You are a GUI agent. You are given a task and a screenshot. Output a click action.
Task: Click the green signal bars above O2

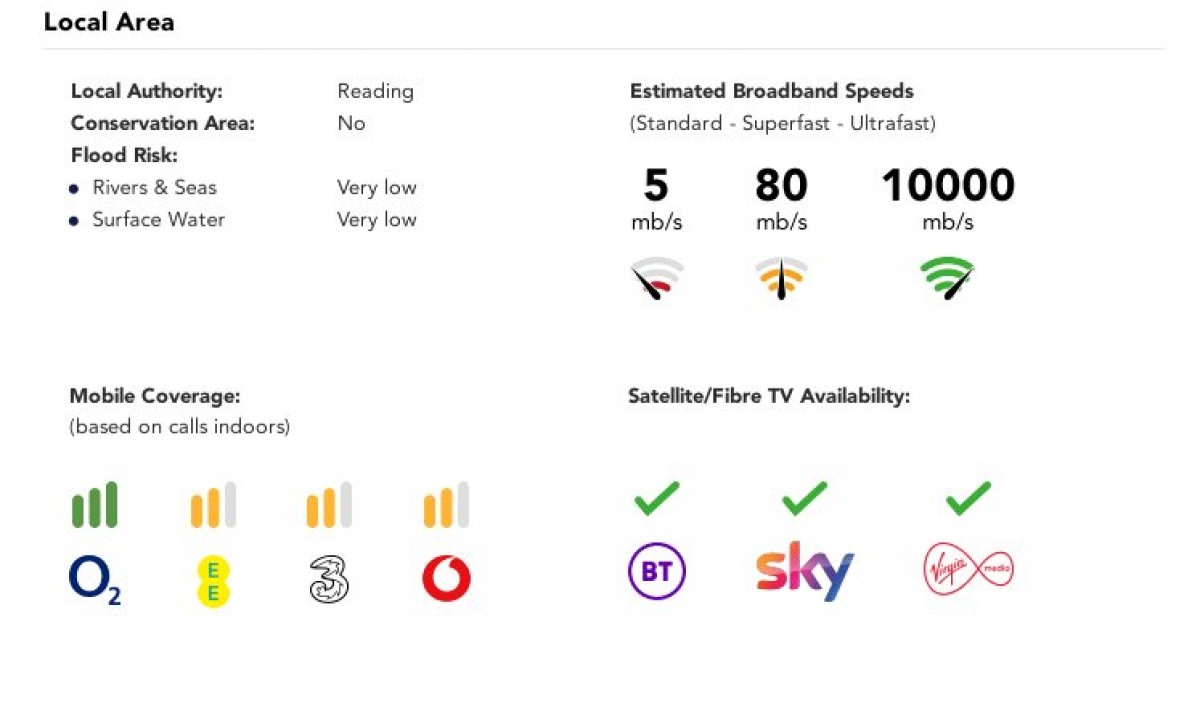pos(95,505)
